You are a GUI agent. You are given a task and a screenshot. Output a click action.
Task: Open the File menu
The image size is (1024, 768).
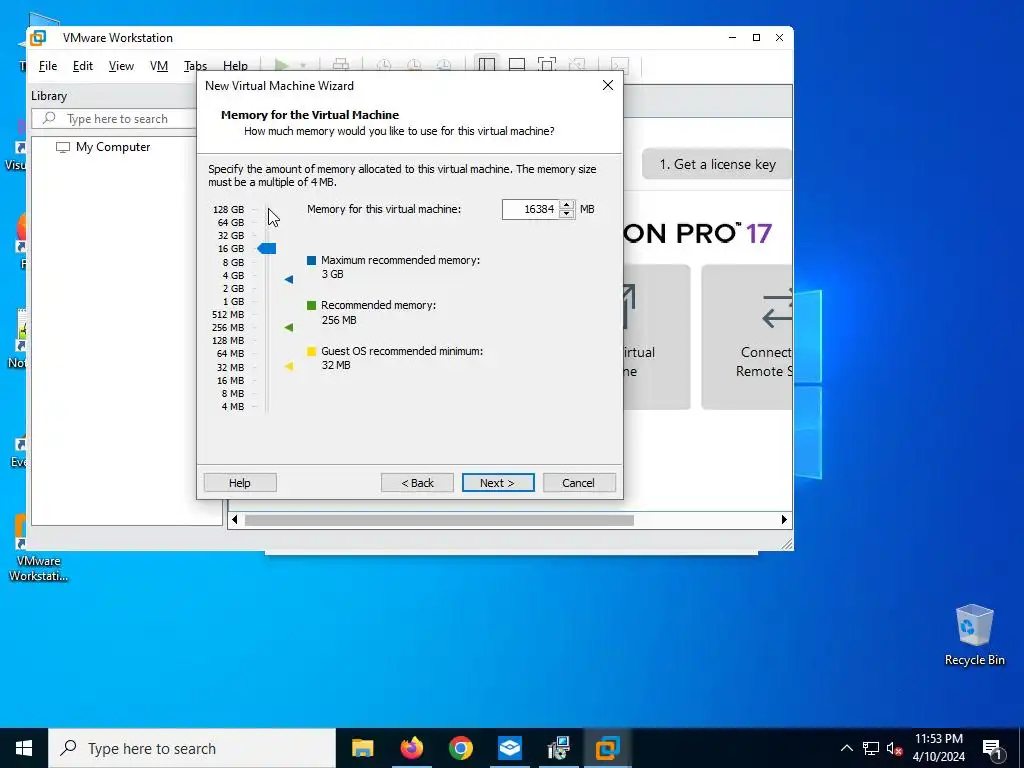(x=48, y=66)
